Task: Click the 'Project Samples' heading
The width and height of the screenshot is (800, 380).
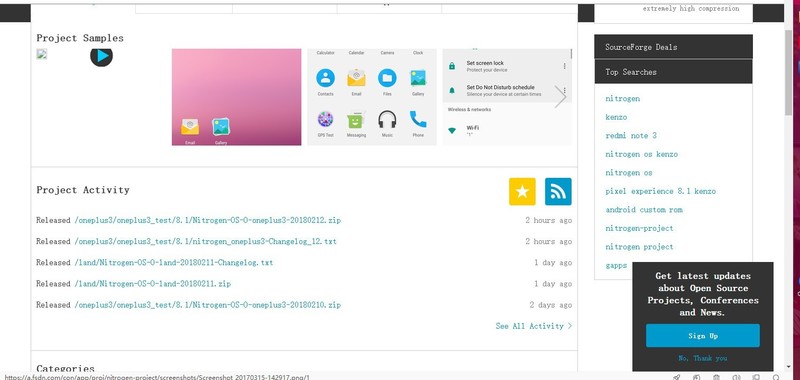Action: coord(80,38)
